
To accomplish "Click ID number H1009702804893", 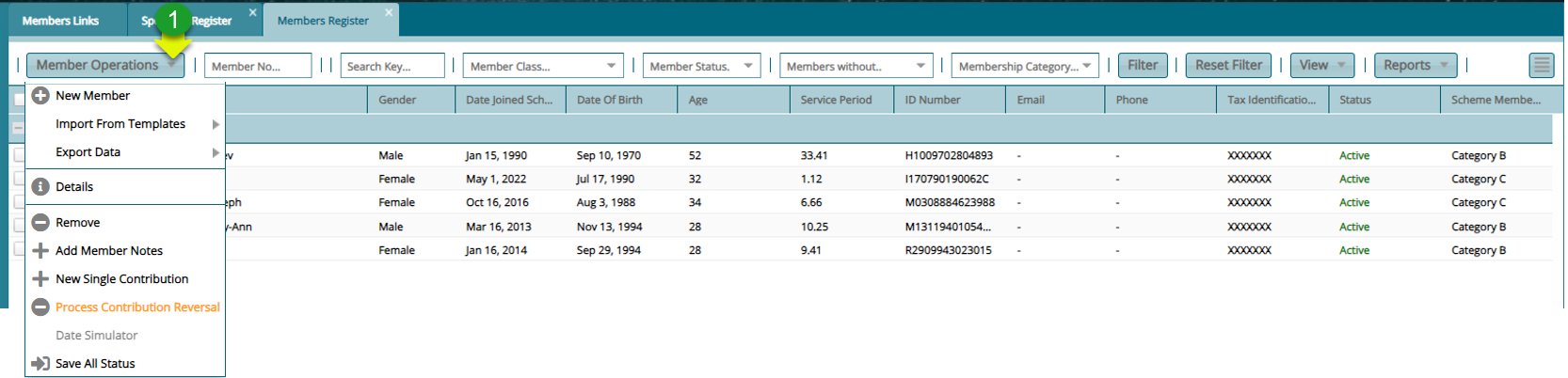I will tap(949, 155).
